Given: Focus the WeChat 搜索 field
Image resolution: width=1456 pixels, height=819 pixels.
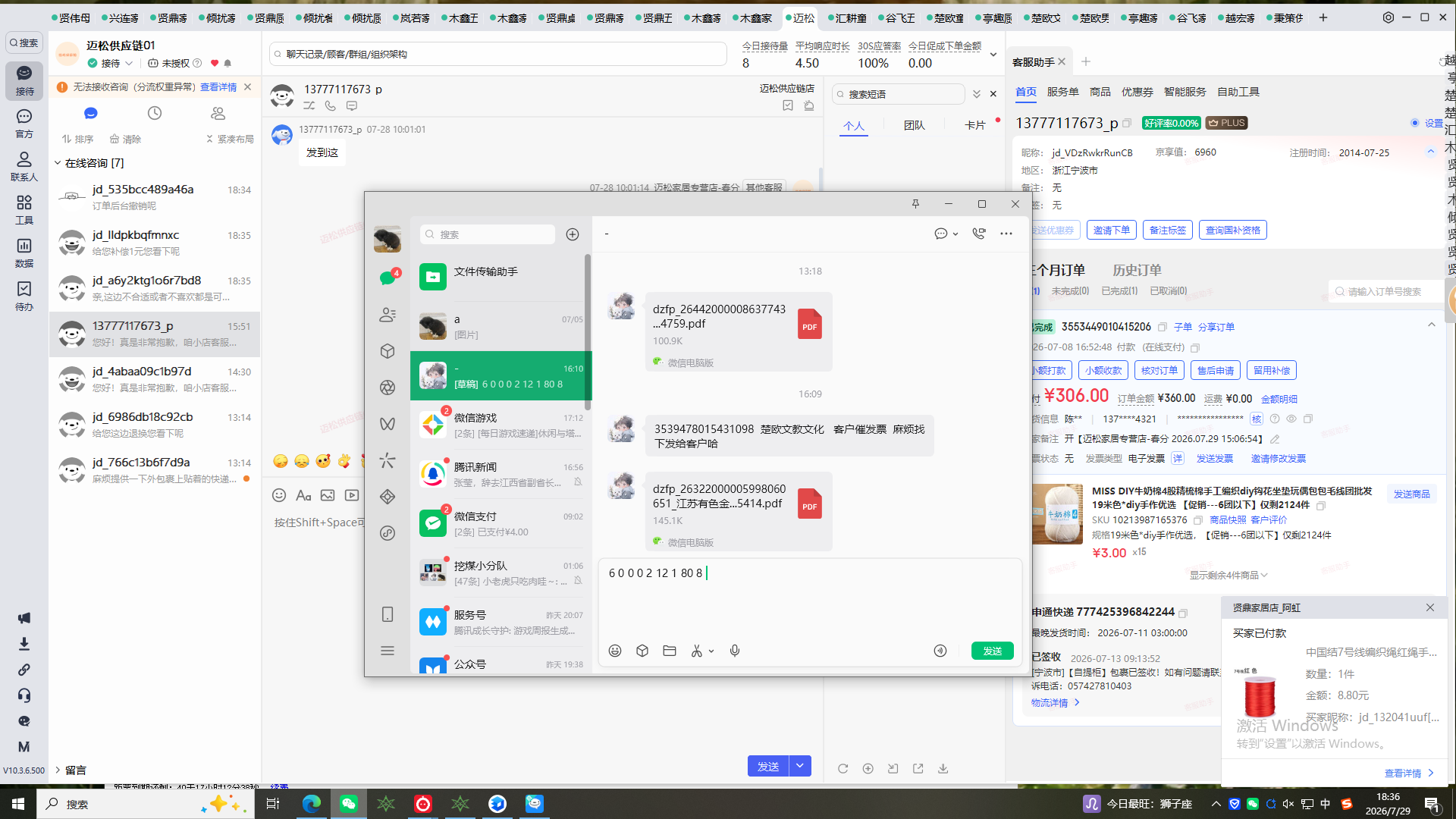Looking at the screenshot, I should [x=487, y=234].
